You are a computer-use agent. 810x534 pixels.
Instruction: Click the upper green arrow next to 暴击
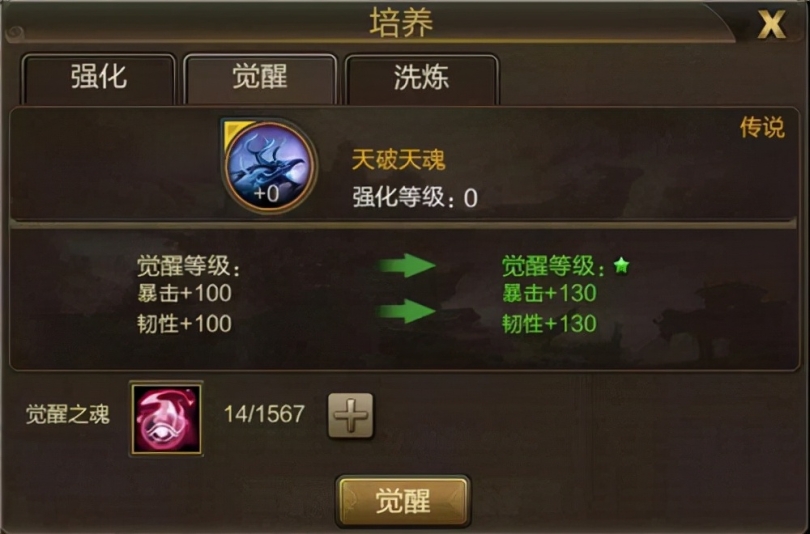pyautogui.click(x=406, y=265)
